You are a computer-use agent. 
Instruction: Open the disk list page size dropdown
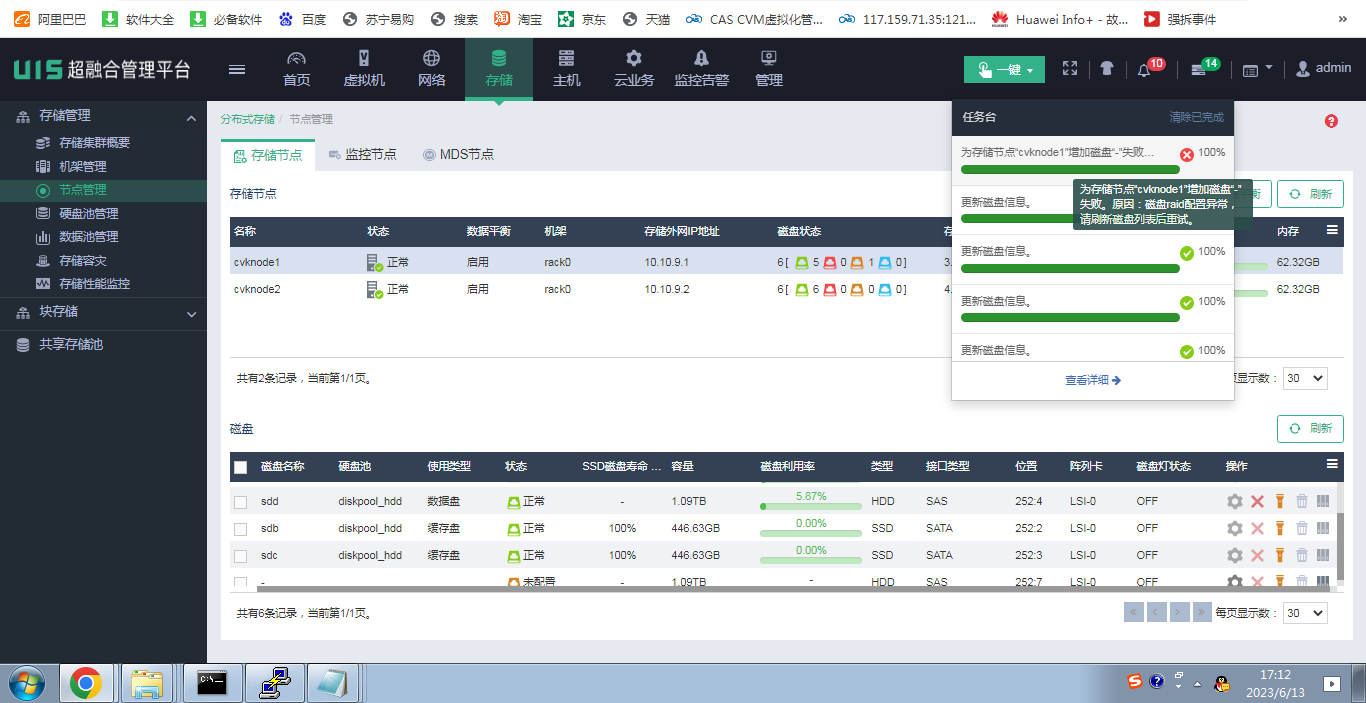pos(1305,613)
